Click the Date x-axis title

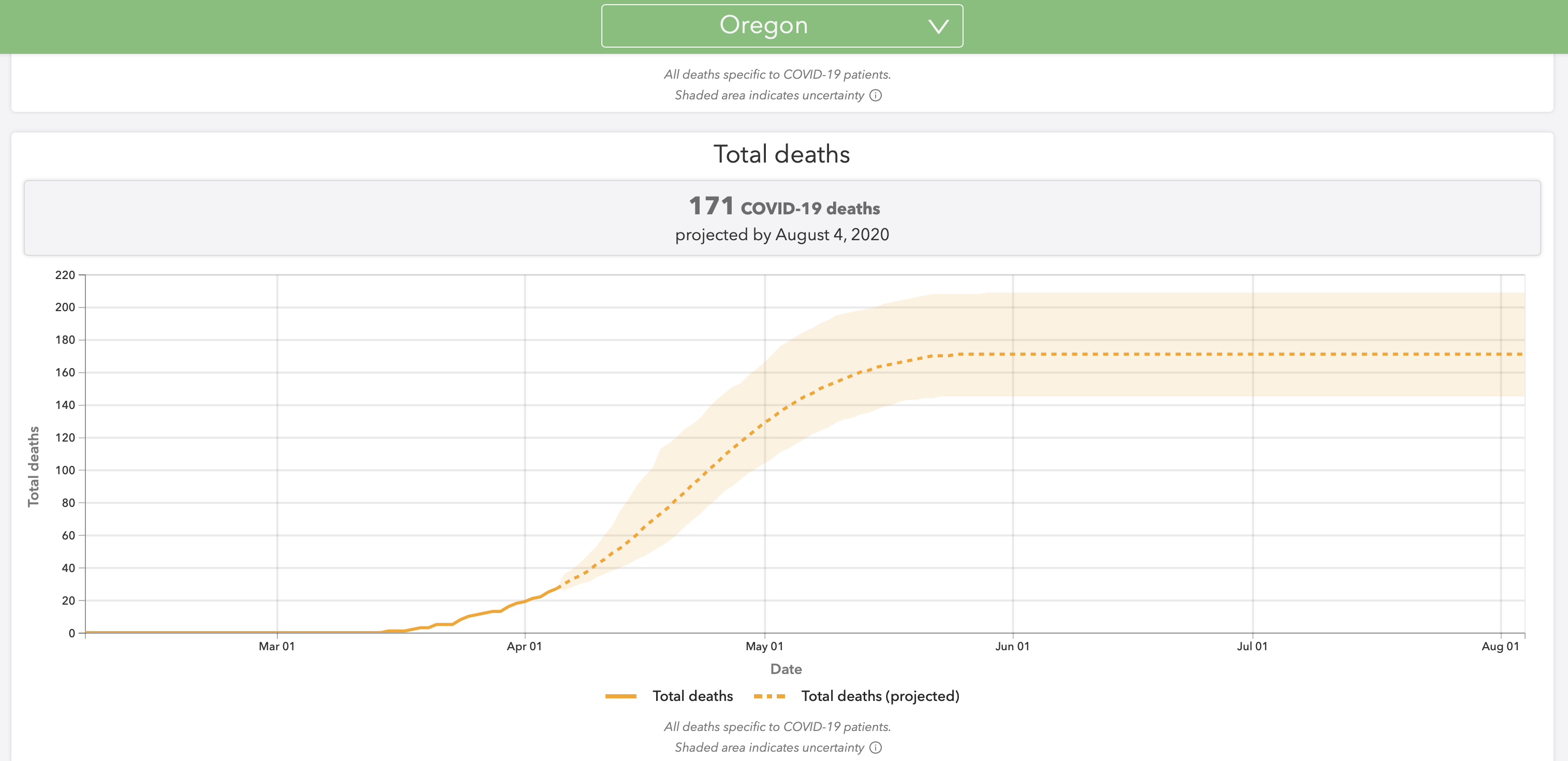[786, 669]
